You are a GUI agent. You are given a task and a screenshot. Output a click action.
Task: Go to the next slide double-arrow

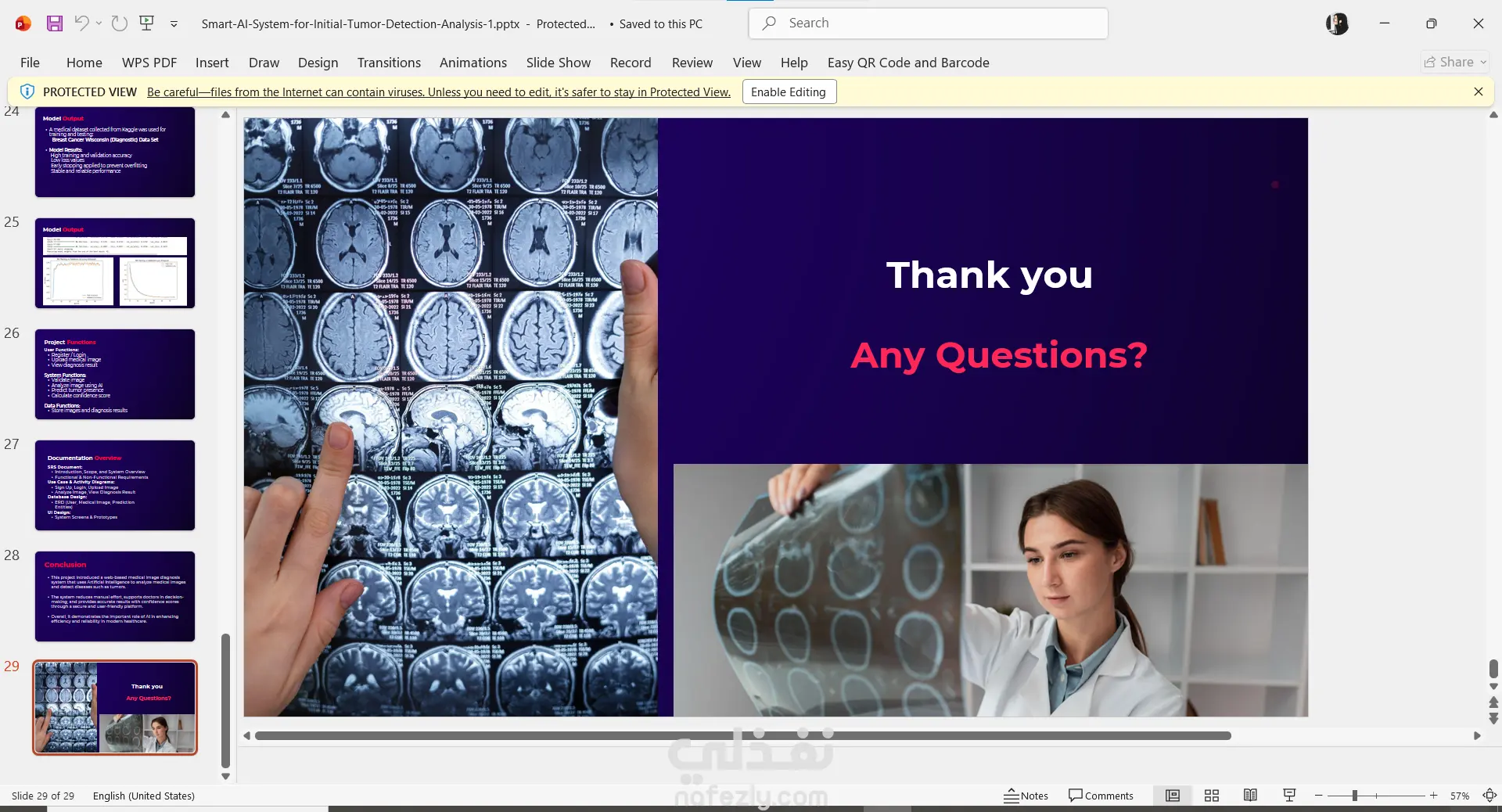1493,717
